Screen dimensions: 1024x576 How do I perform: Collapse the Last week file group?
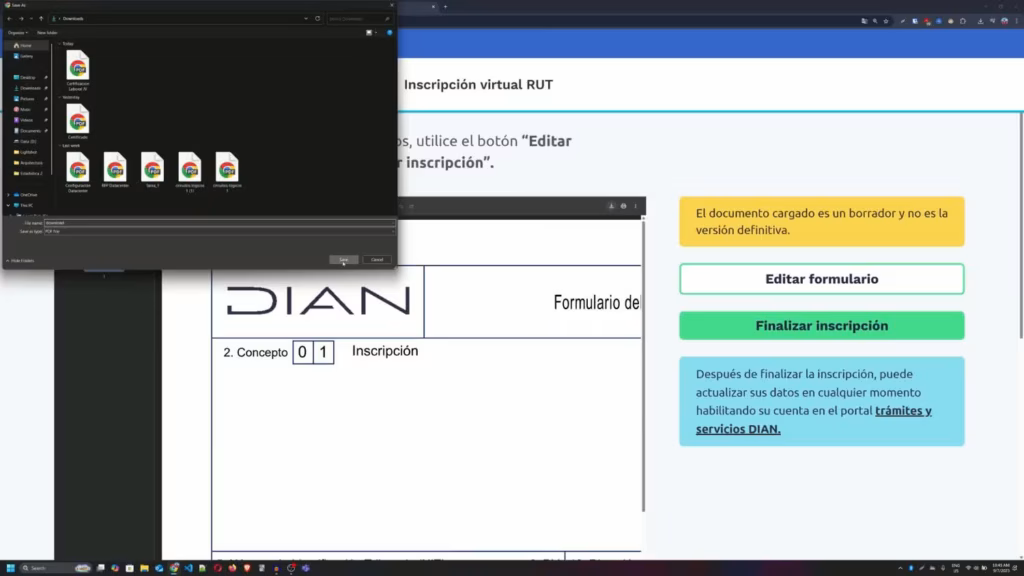click(x=59, y=146)
